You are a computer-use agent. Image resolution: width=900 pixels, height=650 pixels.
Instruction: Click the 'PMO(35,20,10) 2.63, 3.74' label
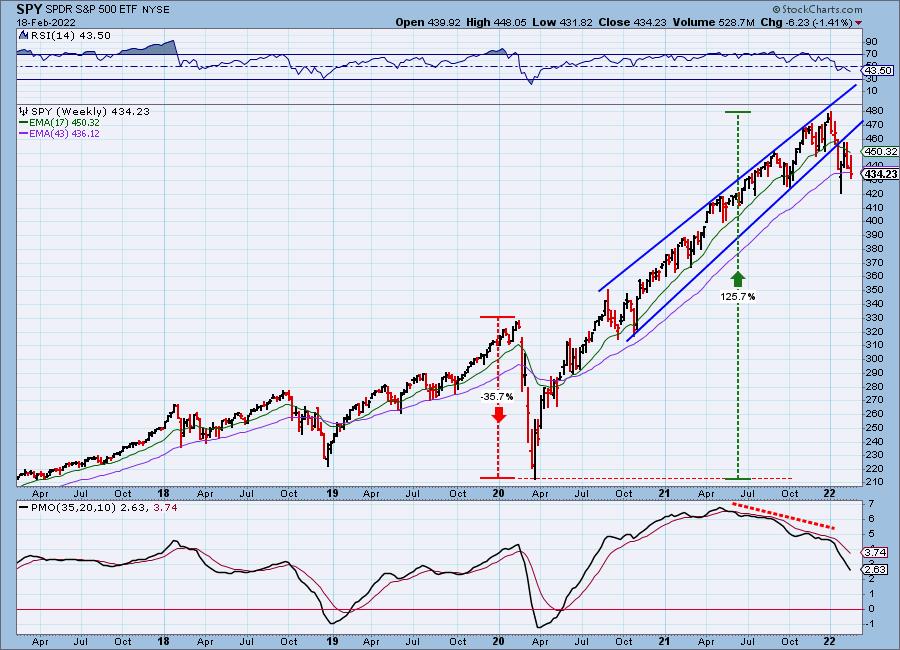tap(104, 508)
